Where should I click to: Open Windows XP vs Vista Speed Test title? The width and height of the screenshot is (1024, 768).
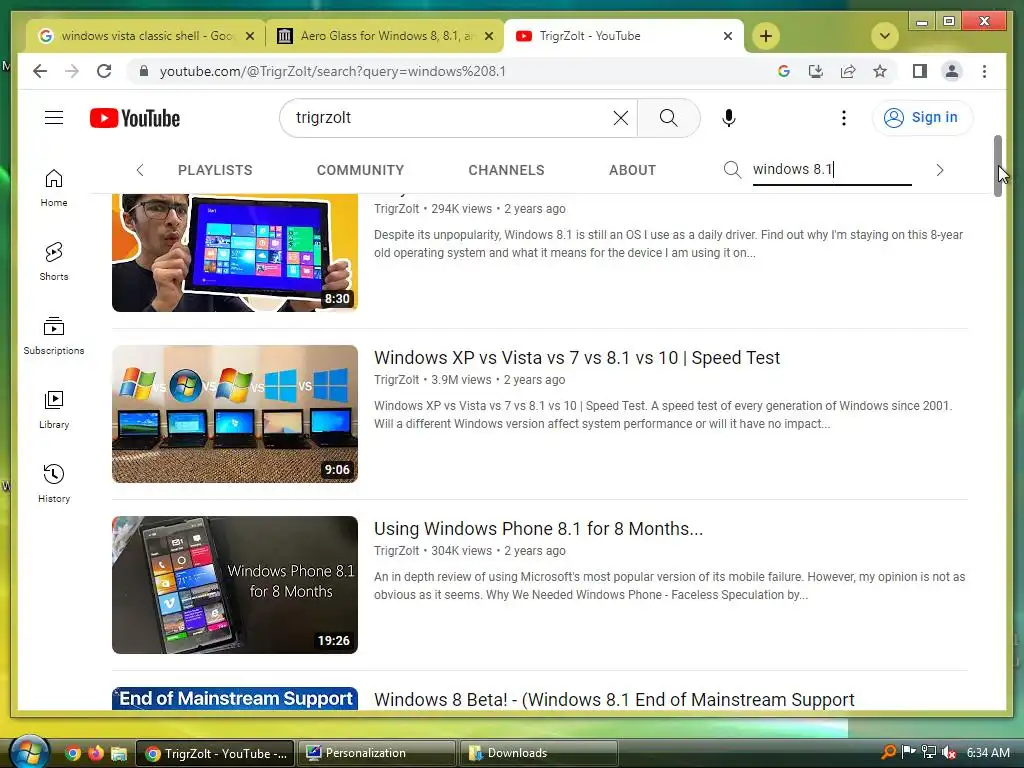[x=577, y=358]
